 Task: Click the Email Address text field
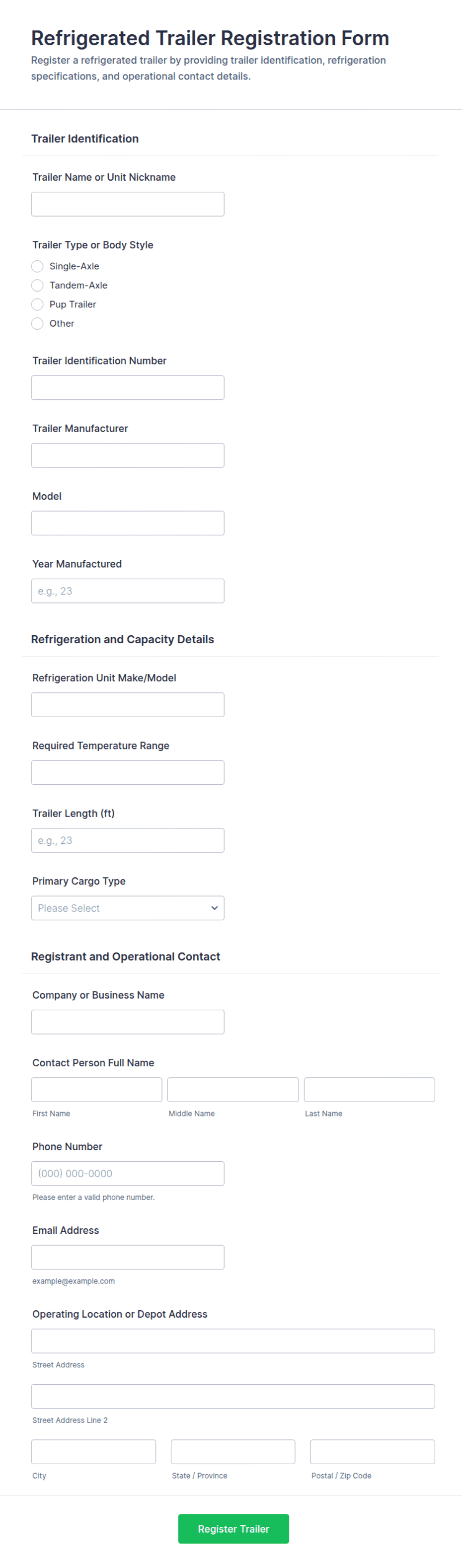click(x=128, y=1257)
